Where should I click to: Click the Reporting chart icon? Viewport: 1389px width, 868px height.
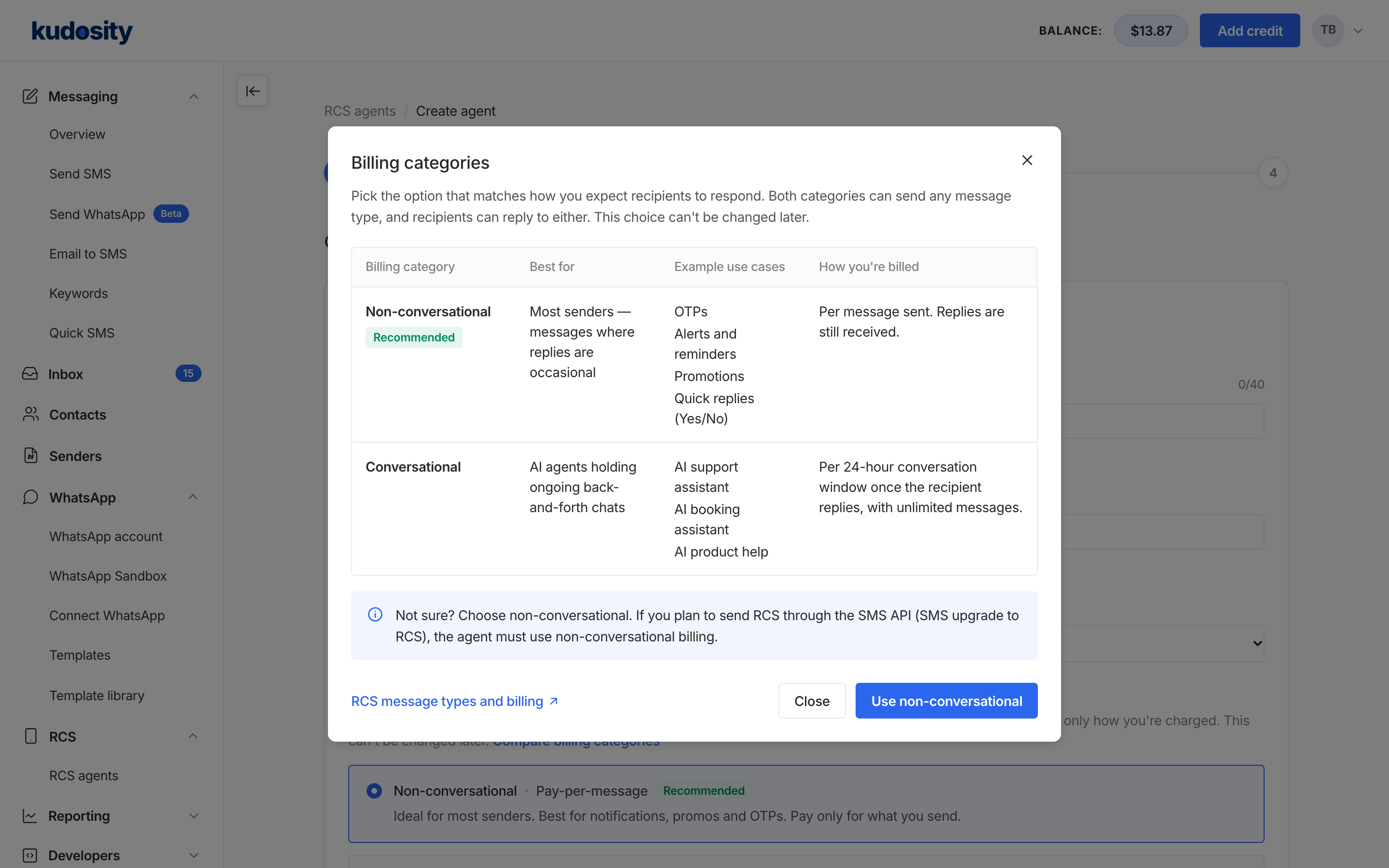(x=30, y=815)
